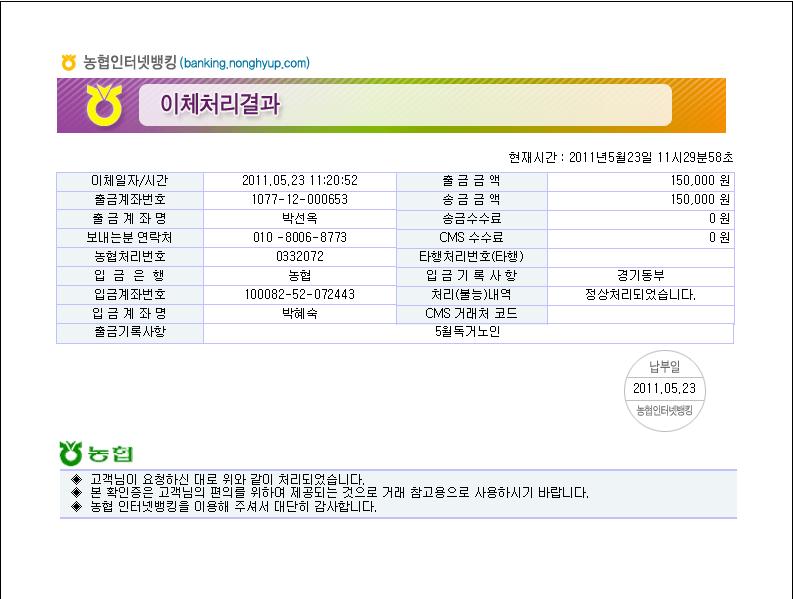Click the yellow Nonghyup emblem in the banner
Image resolution: width=793 pixels, height=599 pixels.
(x=104, y=105)
